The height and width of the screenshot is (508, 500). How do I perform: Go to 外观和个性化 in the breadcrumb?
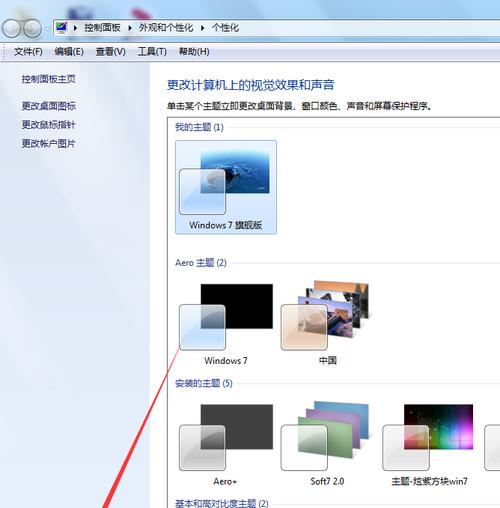[166, 28]
